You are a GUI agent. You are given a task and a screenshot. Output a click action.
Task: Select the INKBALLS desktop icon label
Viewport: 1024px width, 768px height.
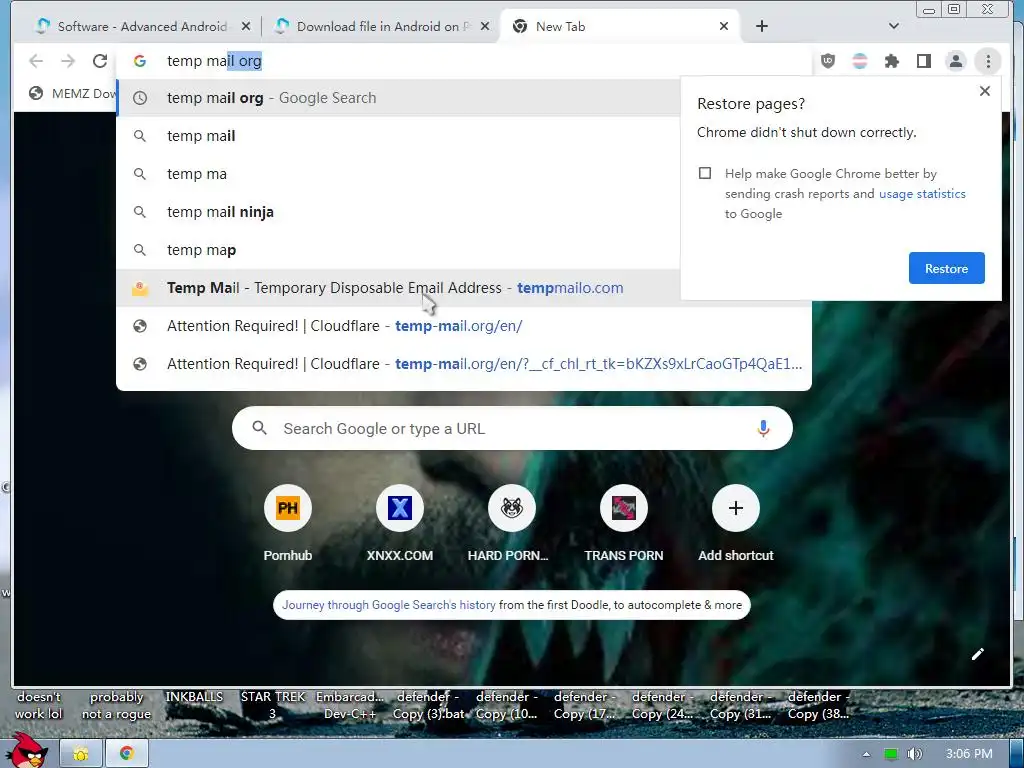click(194, 697)
